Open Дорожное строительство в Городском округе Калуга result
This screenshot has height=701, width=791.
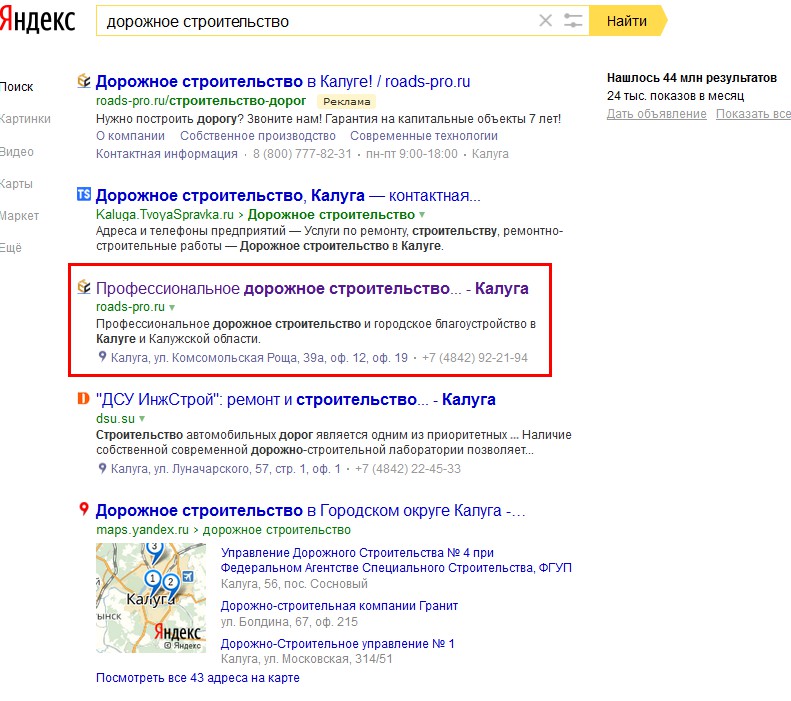click(311, 510)
